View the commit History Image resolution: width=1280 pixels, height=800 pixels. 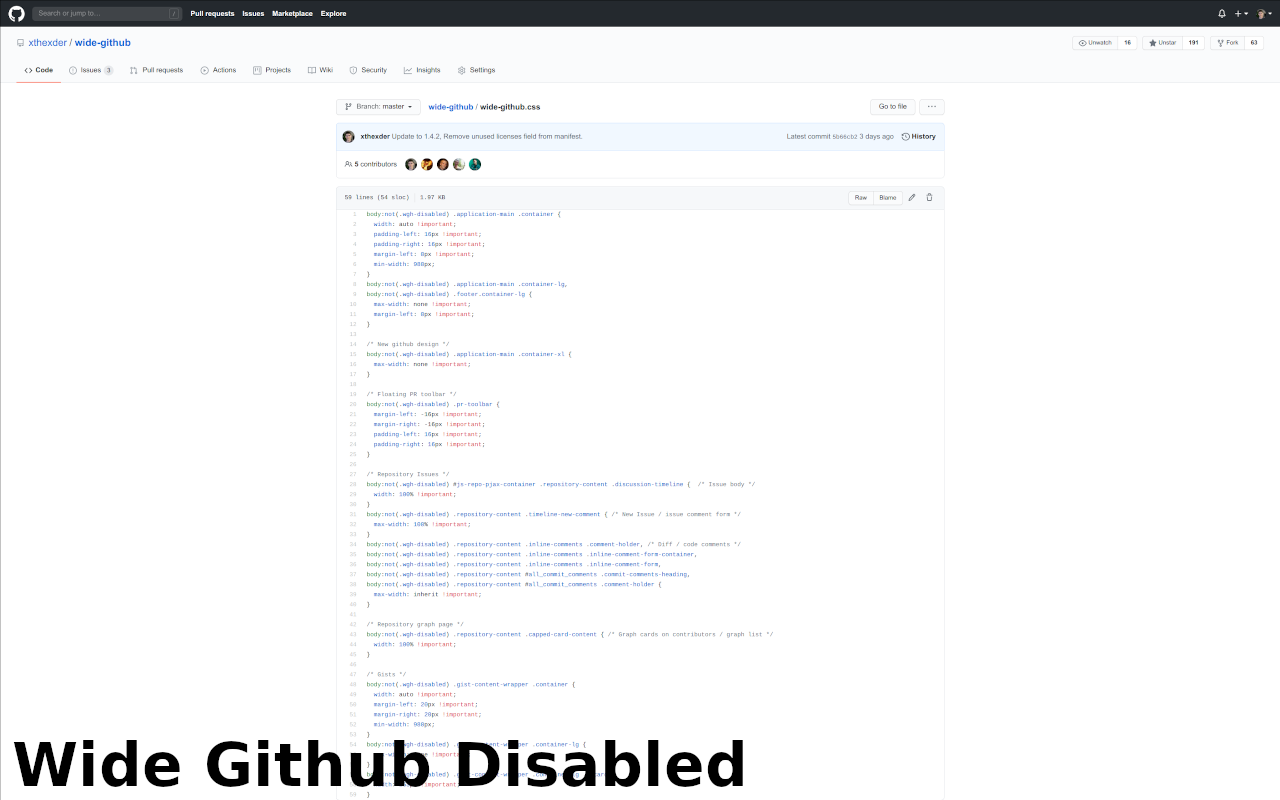click(918, 136)
